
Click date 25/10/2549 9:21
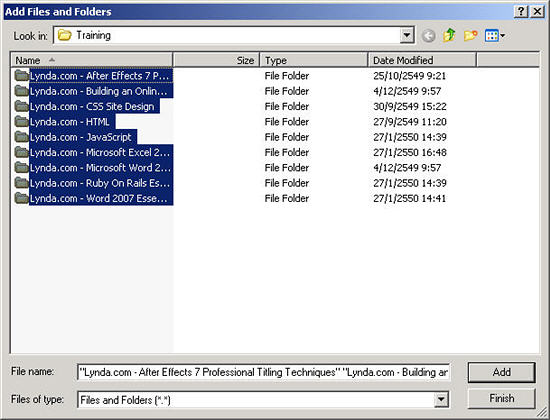pyautogui.click(x=409, y=76)
